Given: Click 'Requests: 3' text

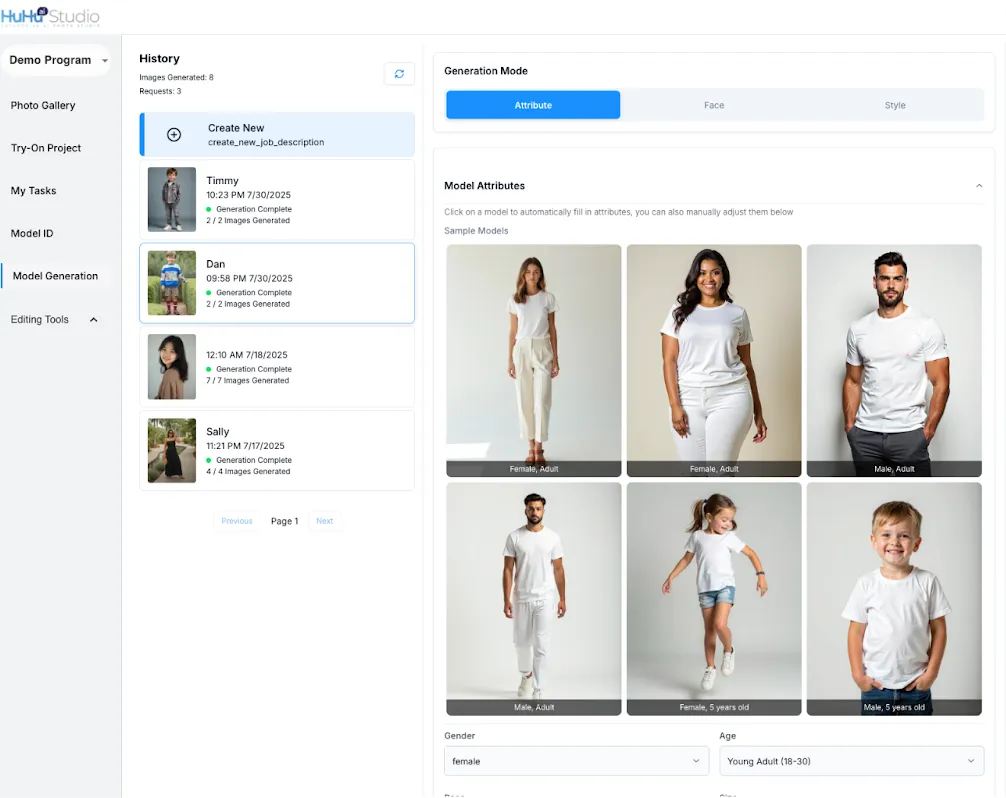Looking at the screenshot, I should (160, 91).
